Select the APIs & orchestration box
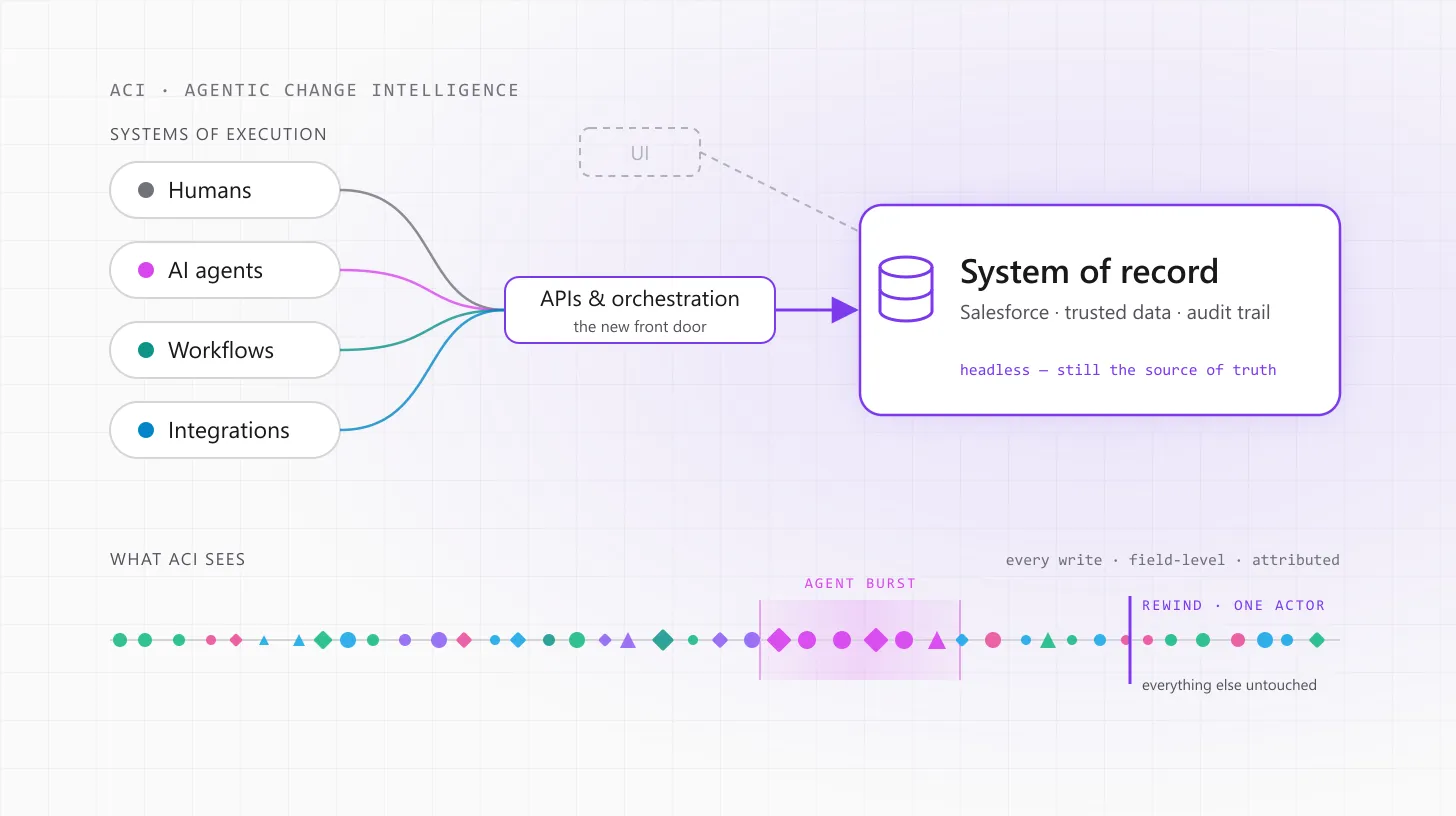Viewport: 1456px width, 816px height. pos(640,310)
